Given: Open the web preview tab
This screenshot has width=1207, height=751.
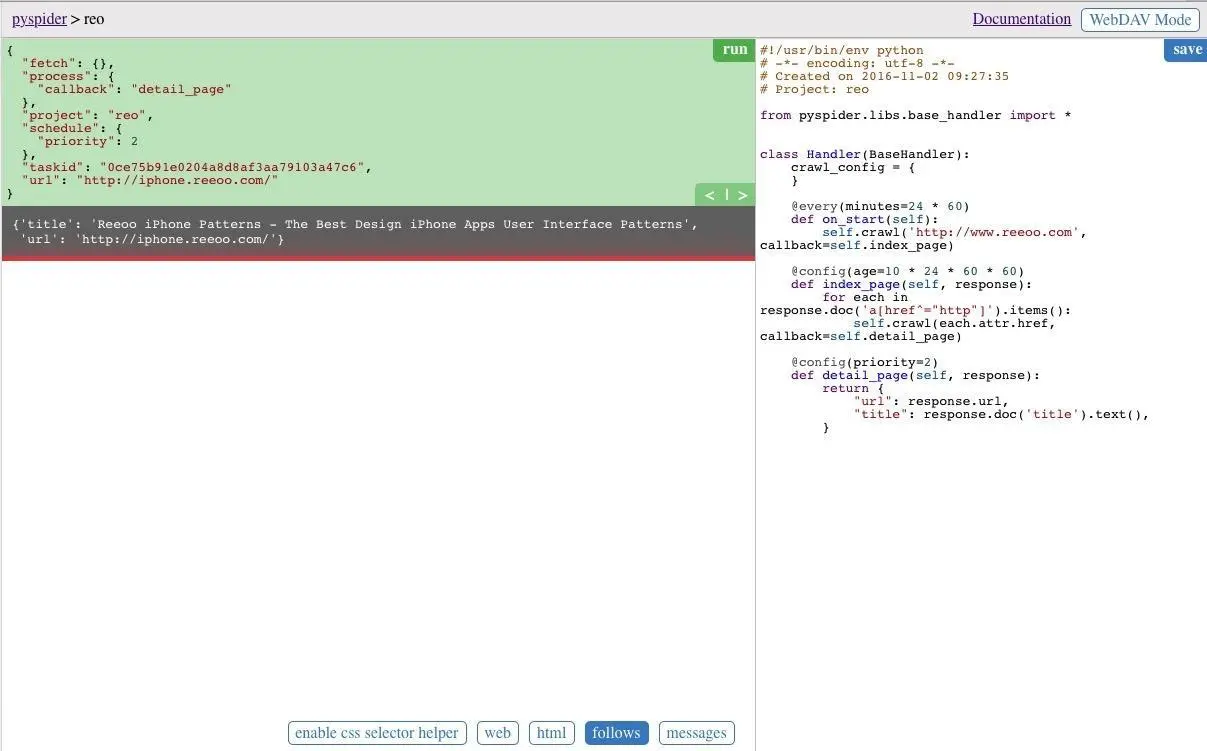Looking at the screenshot, I should click(497, 733).
